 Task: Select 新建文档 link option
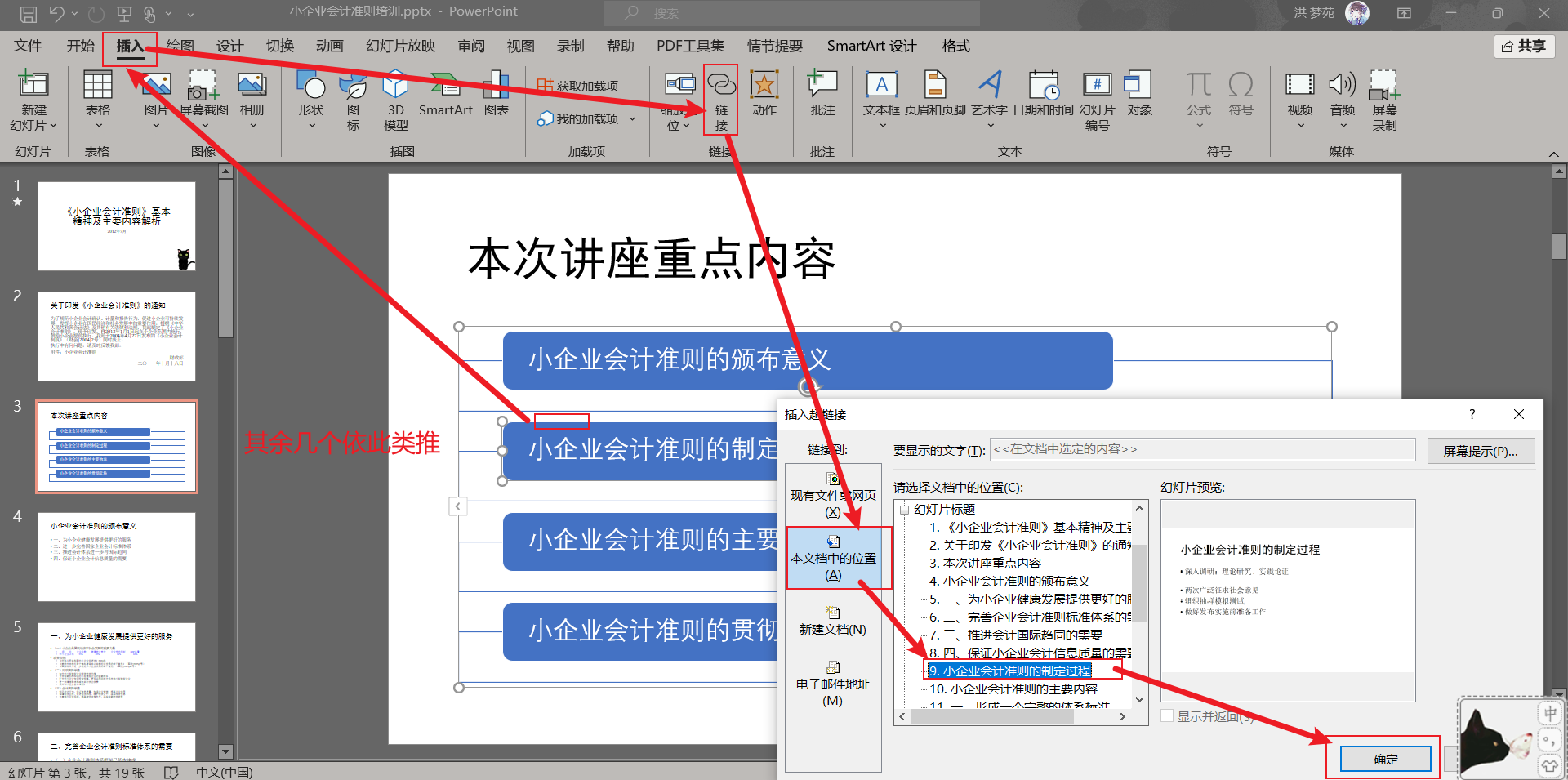tap(833, 621)
